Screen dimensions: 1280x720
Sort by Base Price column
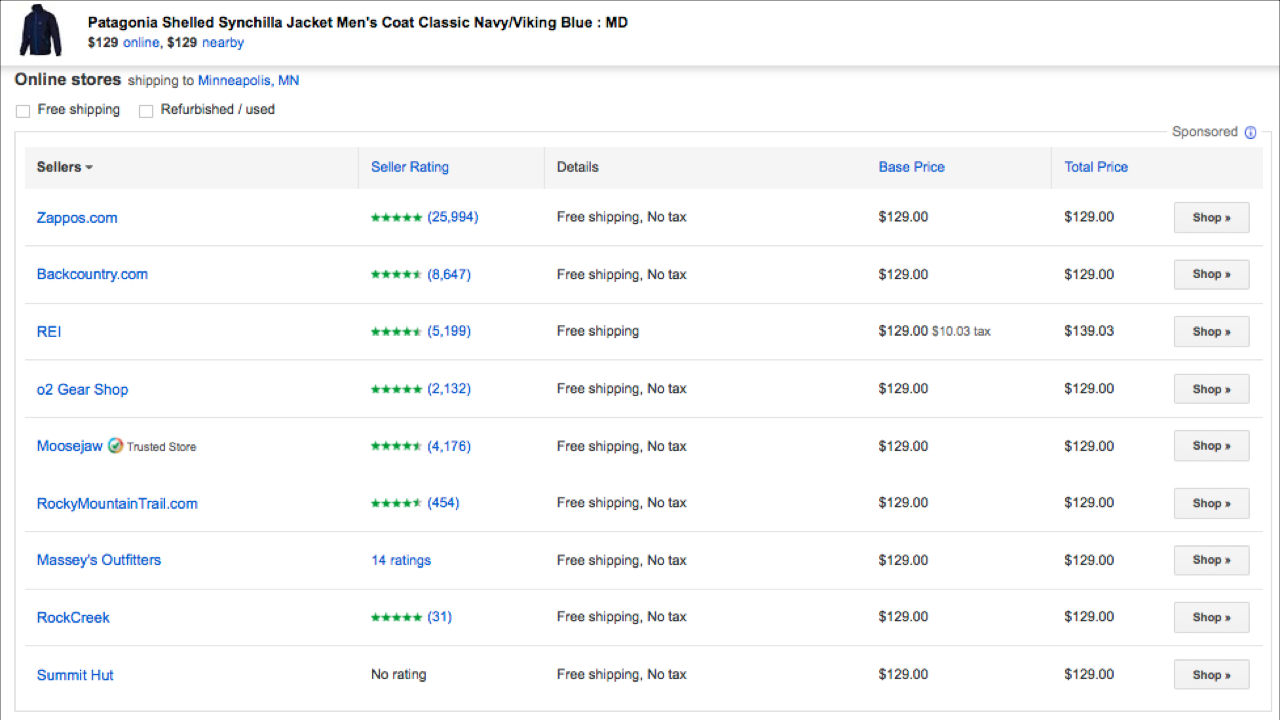[911, 167]
